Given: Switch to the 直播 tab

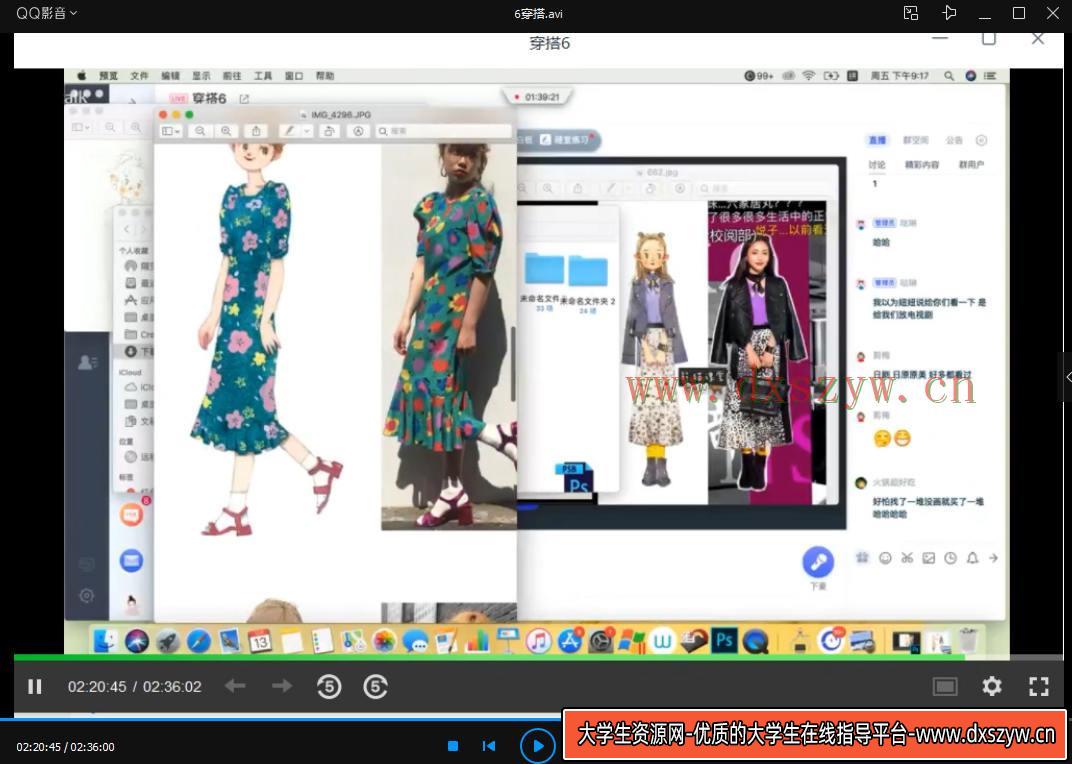Looking at the screenshot, I should 877,140.
